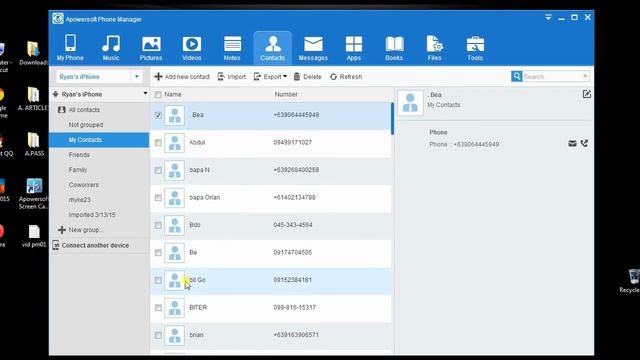Click Bea's large avatar in details panel
This screenshot has width=640, height=360.
pyautogui.click(x=410, y=103)
